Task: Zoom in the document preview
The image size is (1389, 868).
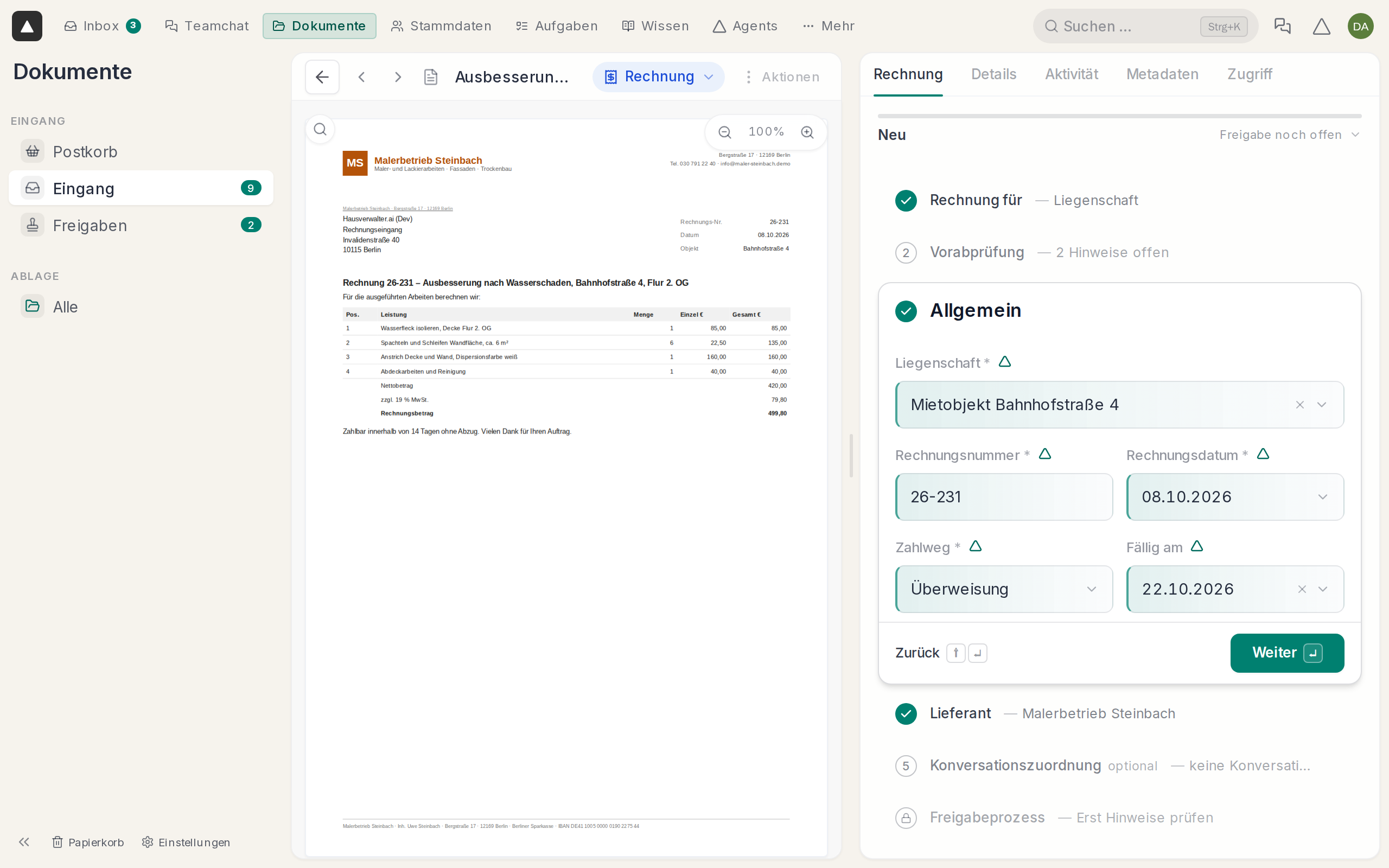Action: [x=807, y=132]
